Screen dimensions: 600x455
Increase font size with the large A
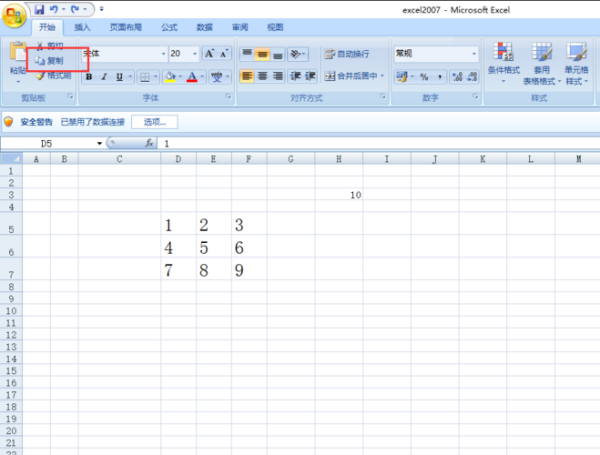click(x=209, y=54)
